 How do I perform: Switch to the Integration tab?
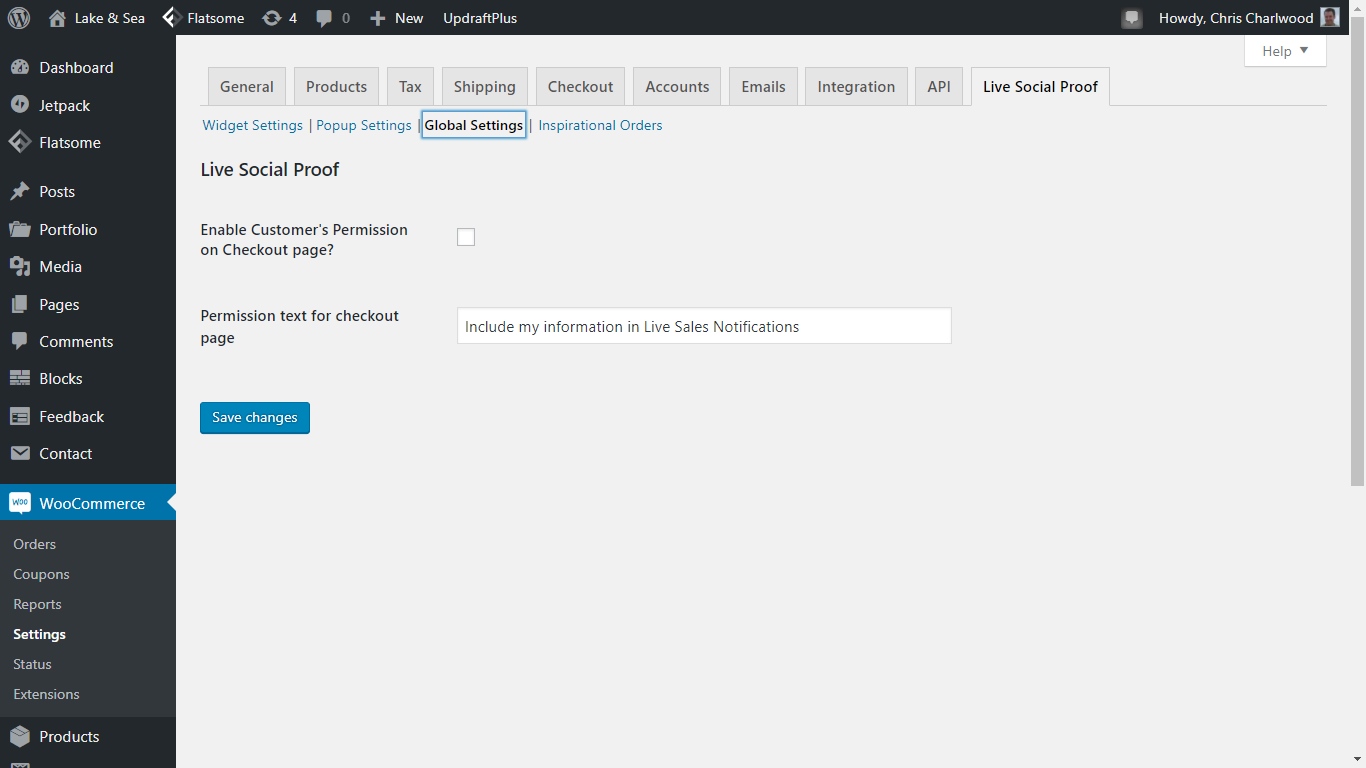tap(856, 87)
